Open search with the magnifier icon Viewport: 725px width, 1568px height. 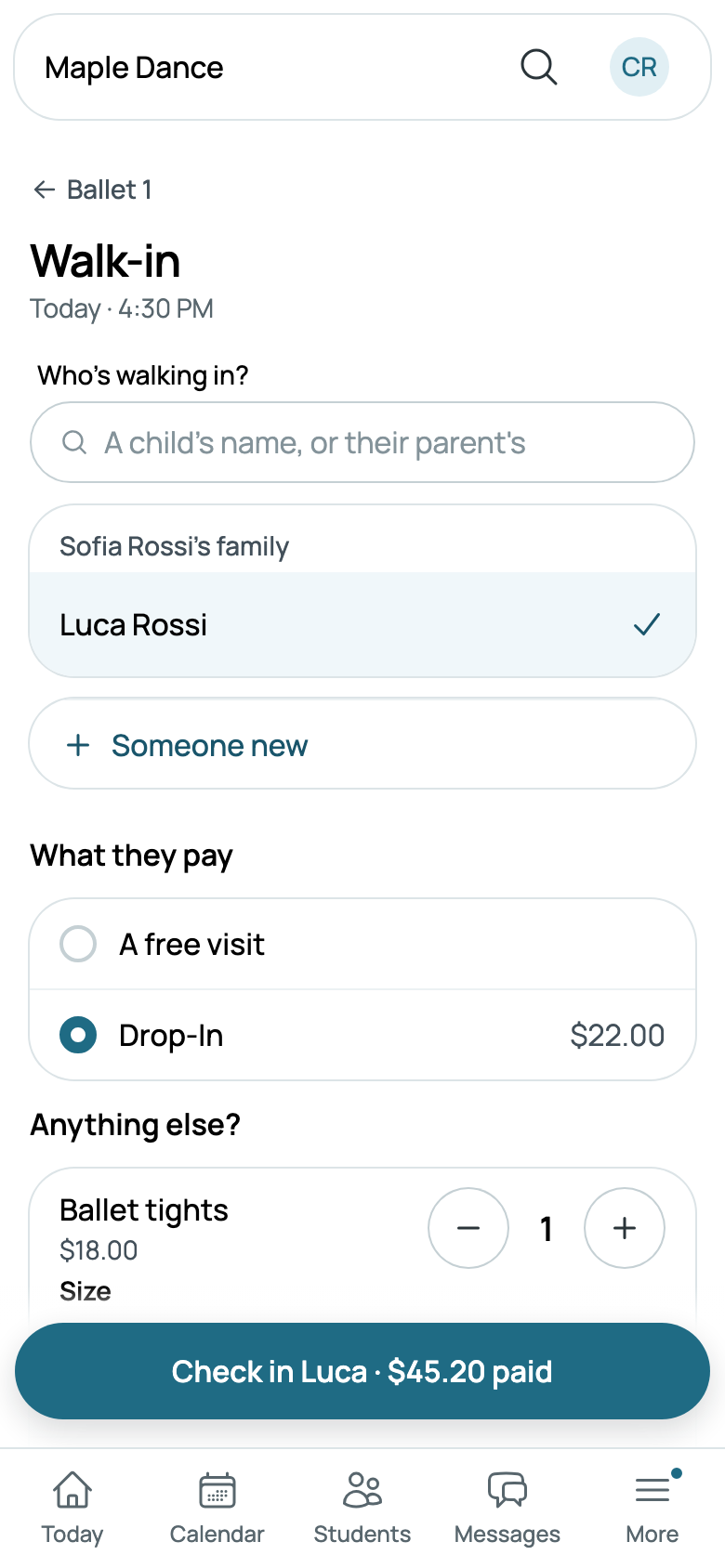[x=538, y=67]
